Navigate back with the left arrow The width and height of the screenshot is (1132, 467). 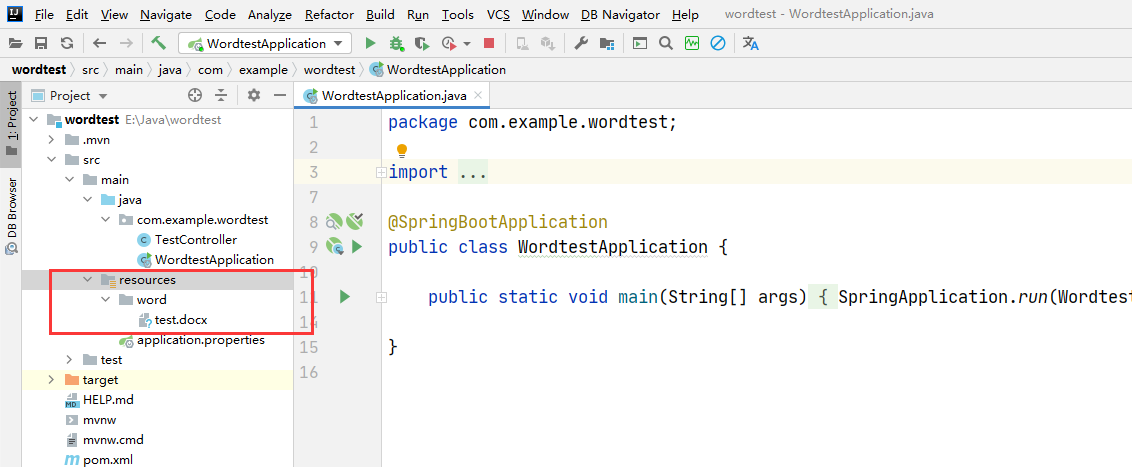pos(100,43)
